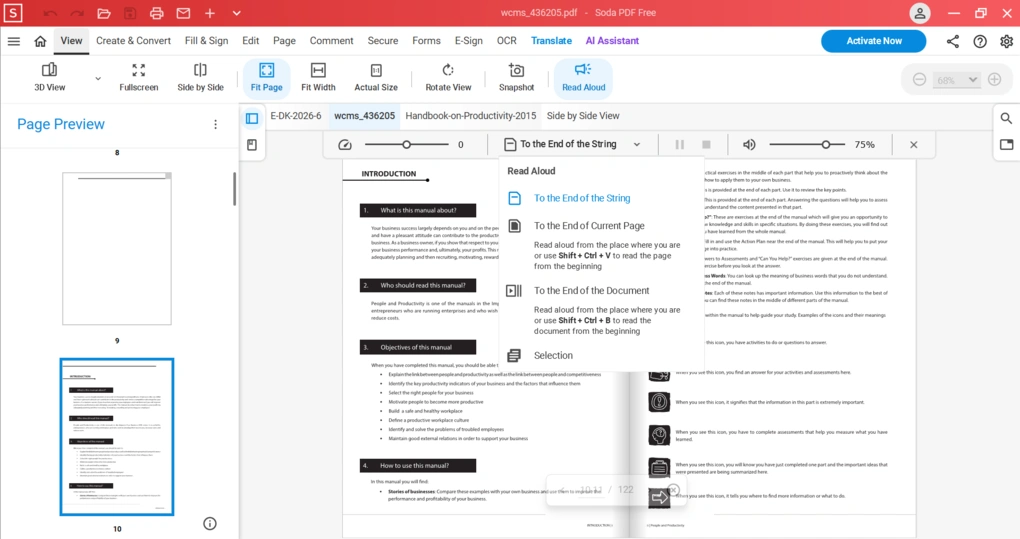Switch to Side by Side View tab
Image resolution: width=1020 pixels, height=539 pixels.
(x=583, y=116)
